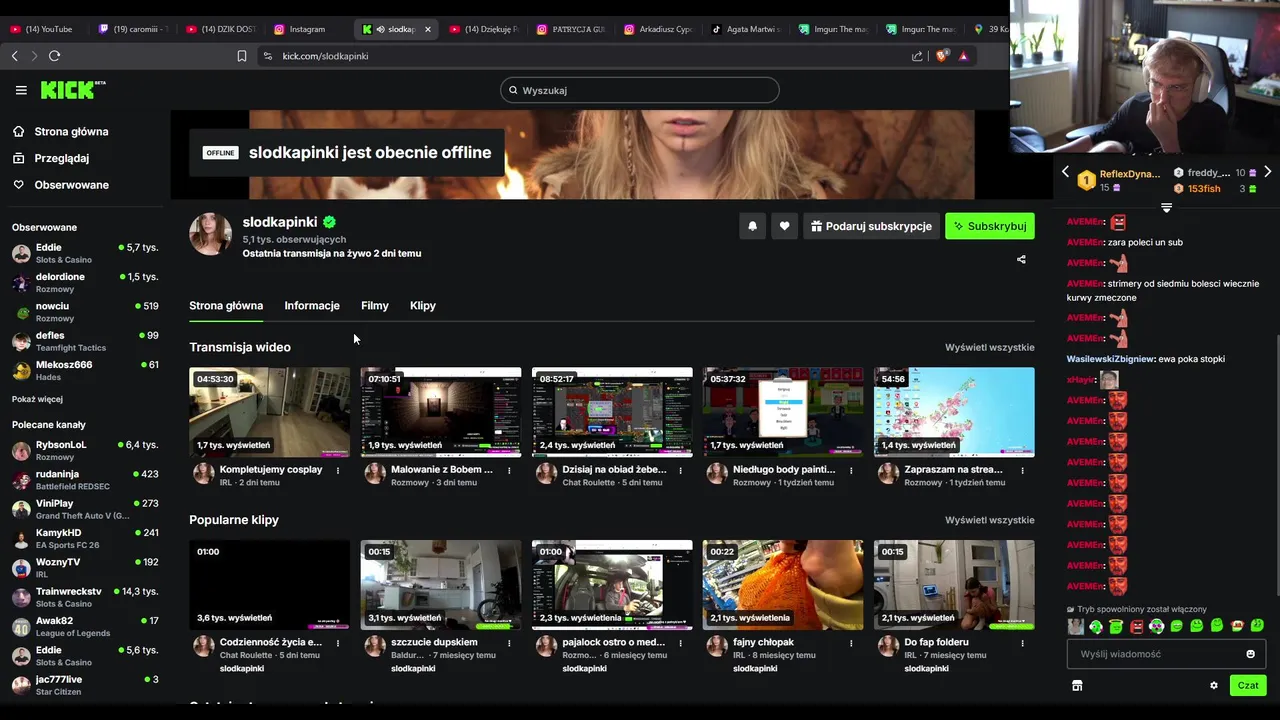Open delordione channel in sidebar
The width and height of the screenshot is (1280, 720).
[84, 283]
